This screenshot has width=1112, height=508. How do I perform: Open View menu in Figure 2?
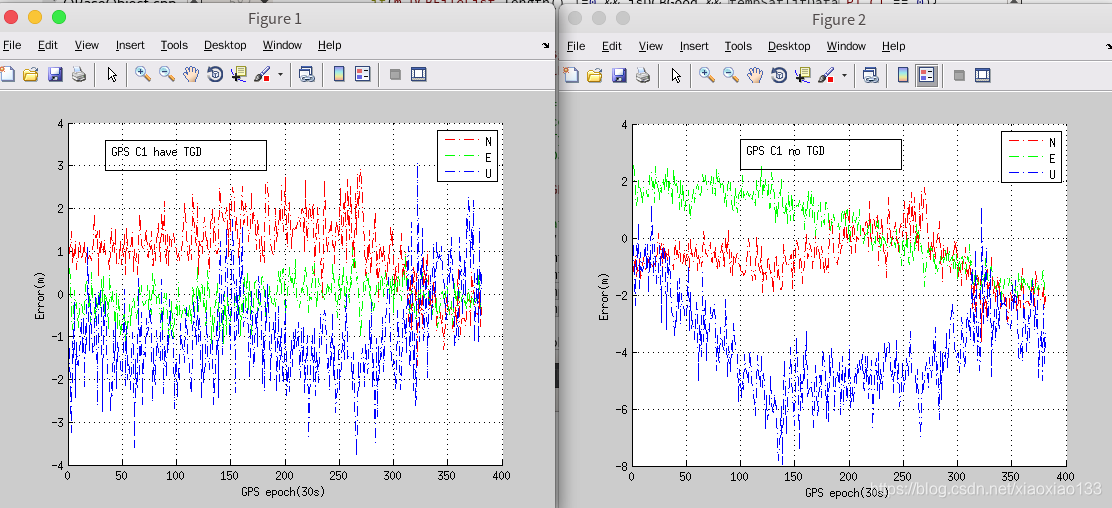[x=650, y=45]
